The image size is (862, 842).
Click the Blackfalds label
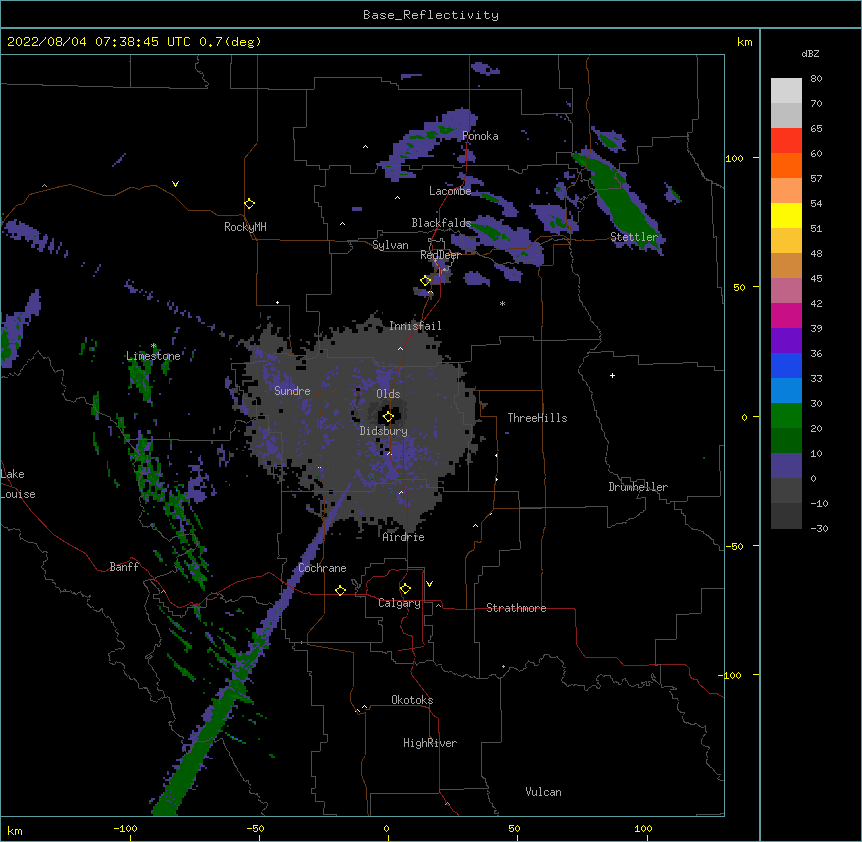(x=441, y=223)
